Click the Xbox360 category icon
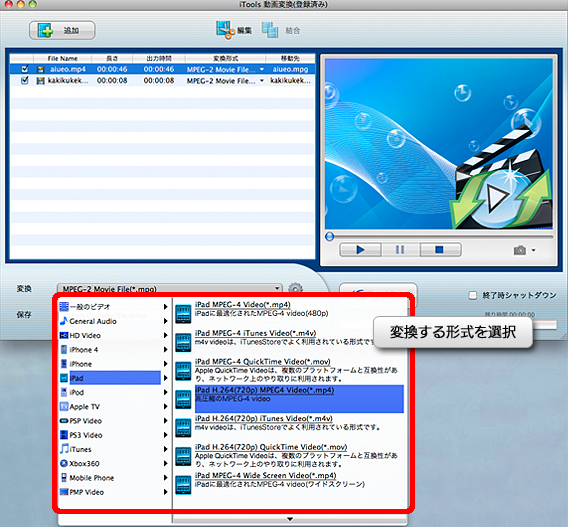 click(64, 463)
